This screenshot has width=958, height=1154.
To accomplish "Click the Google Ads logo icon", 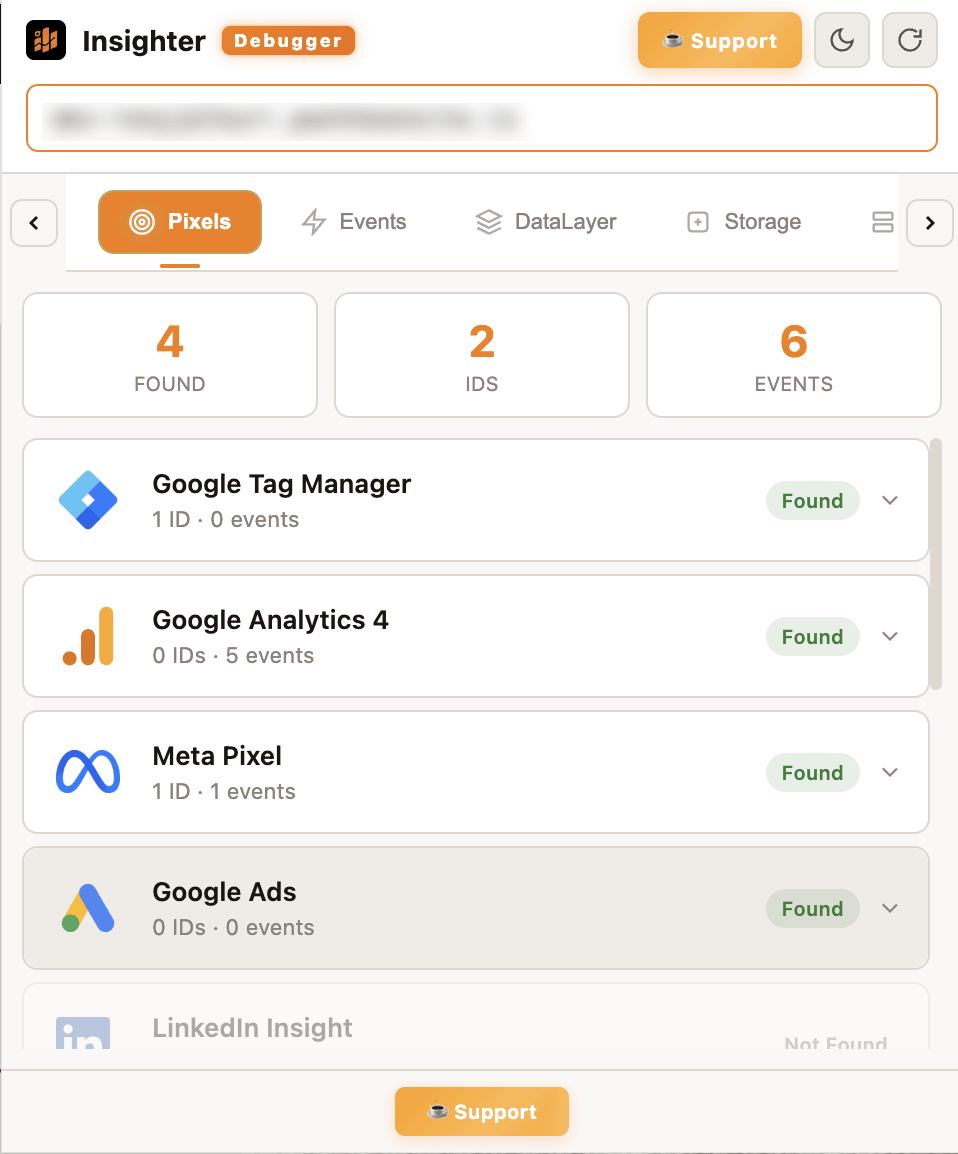I will (x=88, y=908).
